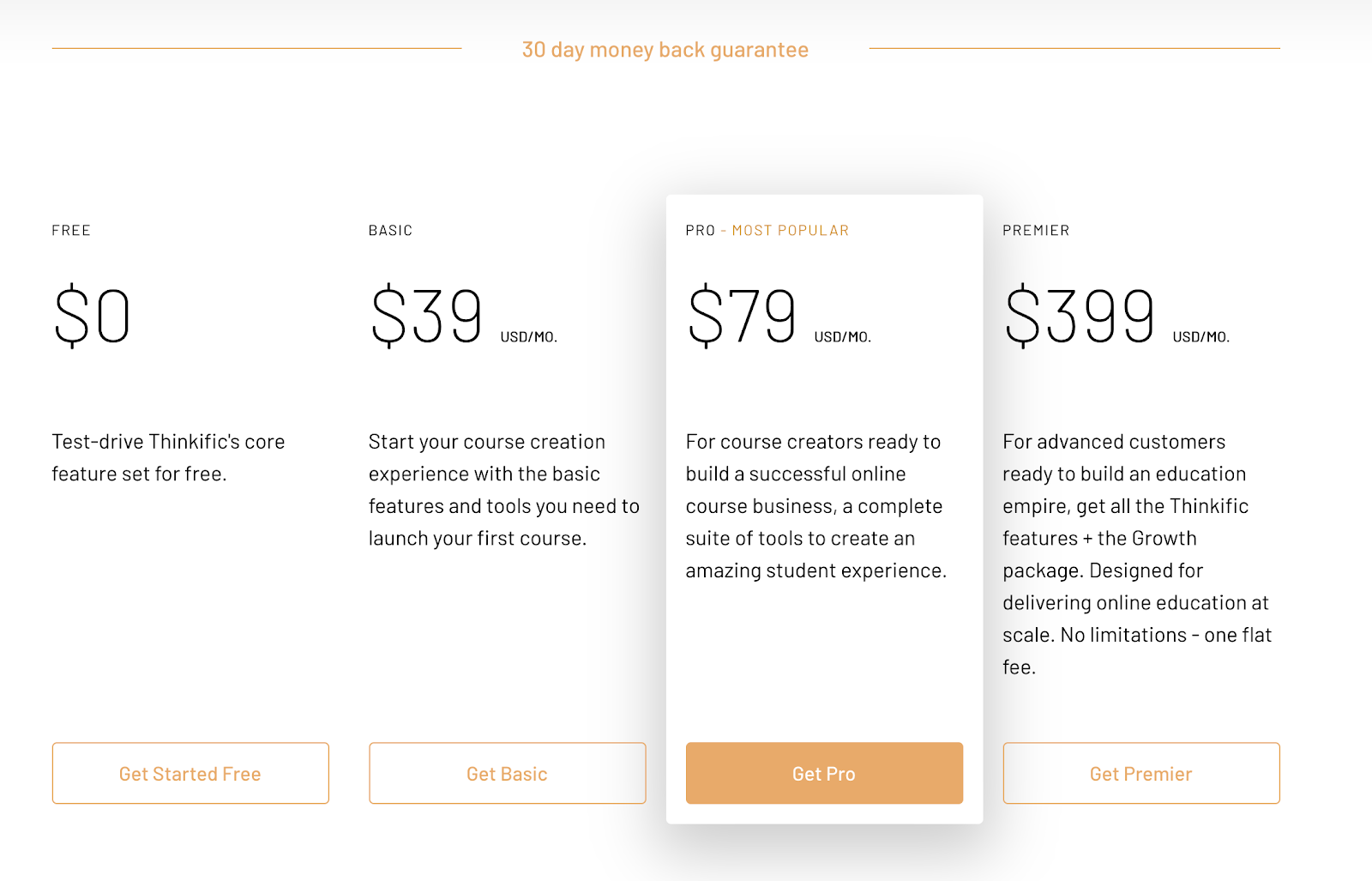Click the Pro plan description paragraph
This screenshot has height=881, width=1372.
pos(815,506)
